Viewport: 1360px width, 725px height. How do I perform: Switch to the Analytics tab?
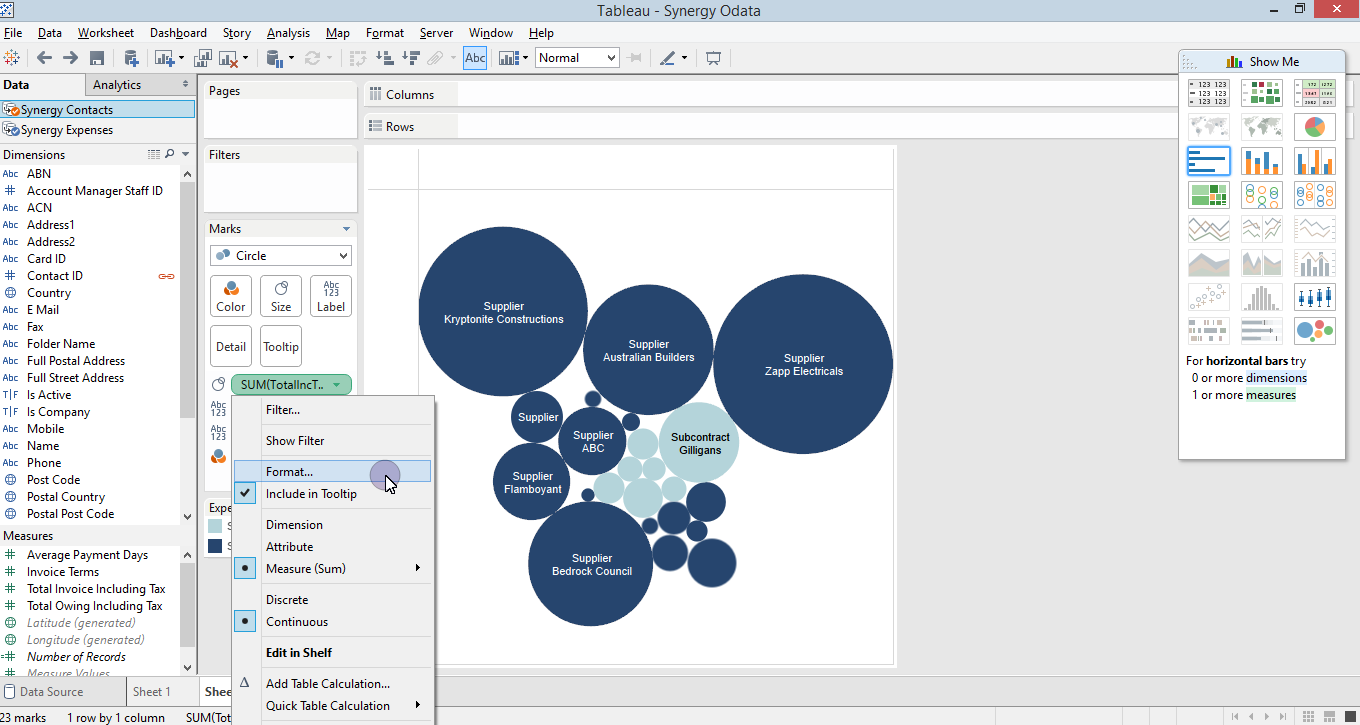117,85
